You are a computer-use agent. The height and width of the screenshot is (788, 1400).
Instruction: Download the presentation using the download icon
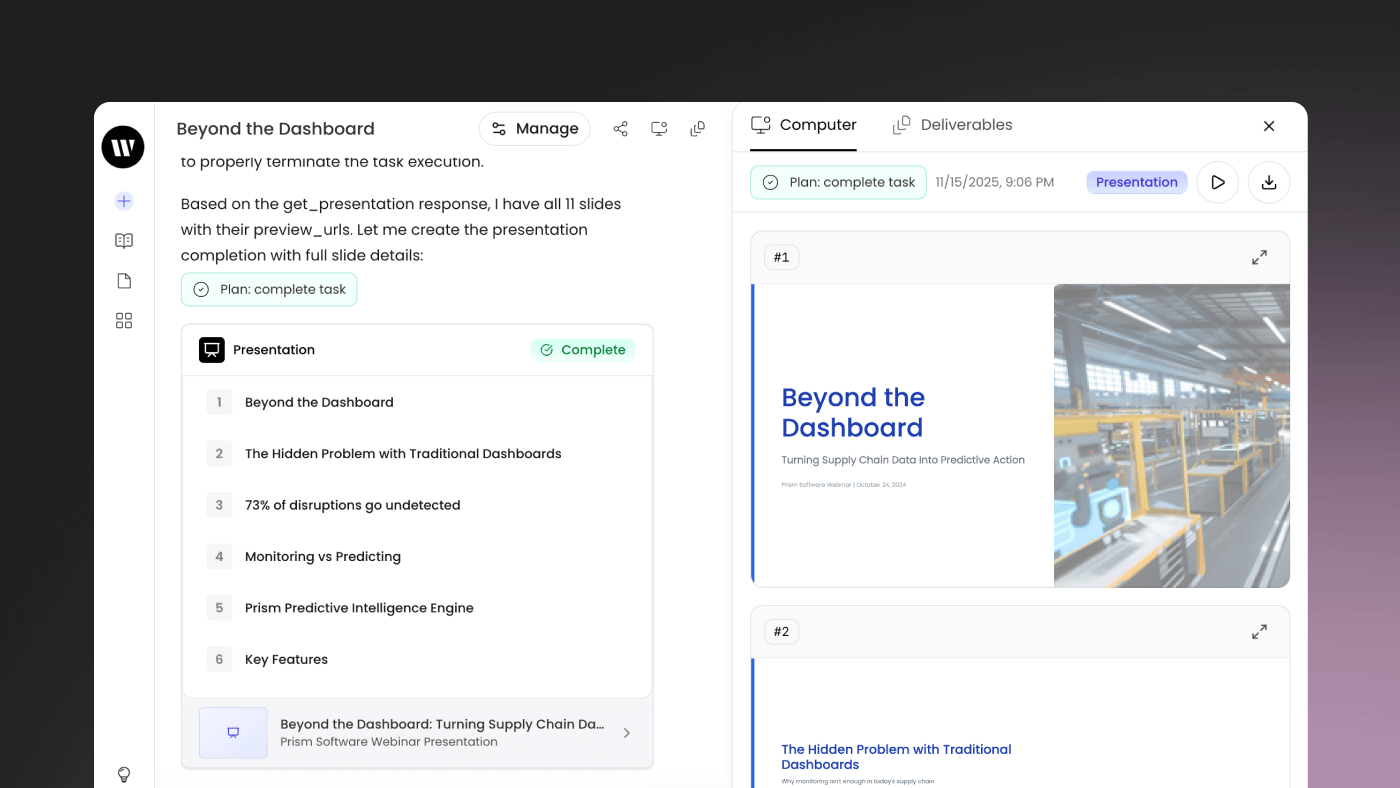pyautogui.click(x=1269, y=183)
